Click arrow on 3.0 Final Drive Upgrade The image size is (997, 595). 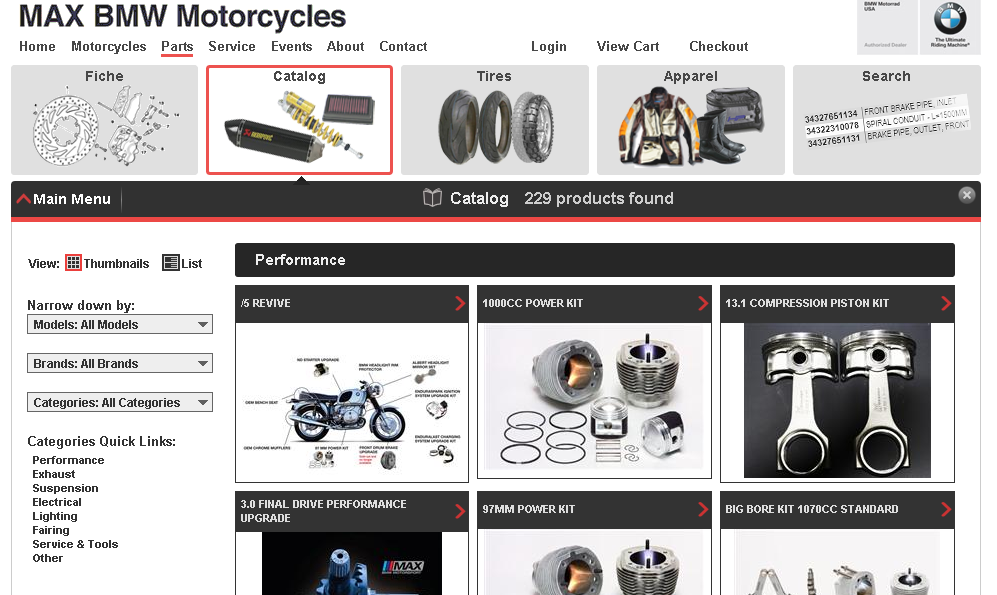point(460,511)
